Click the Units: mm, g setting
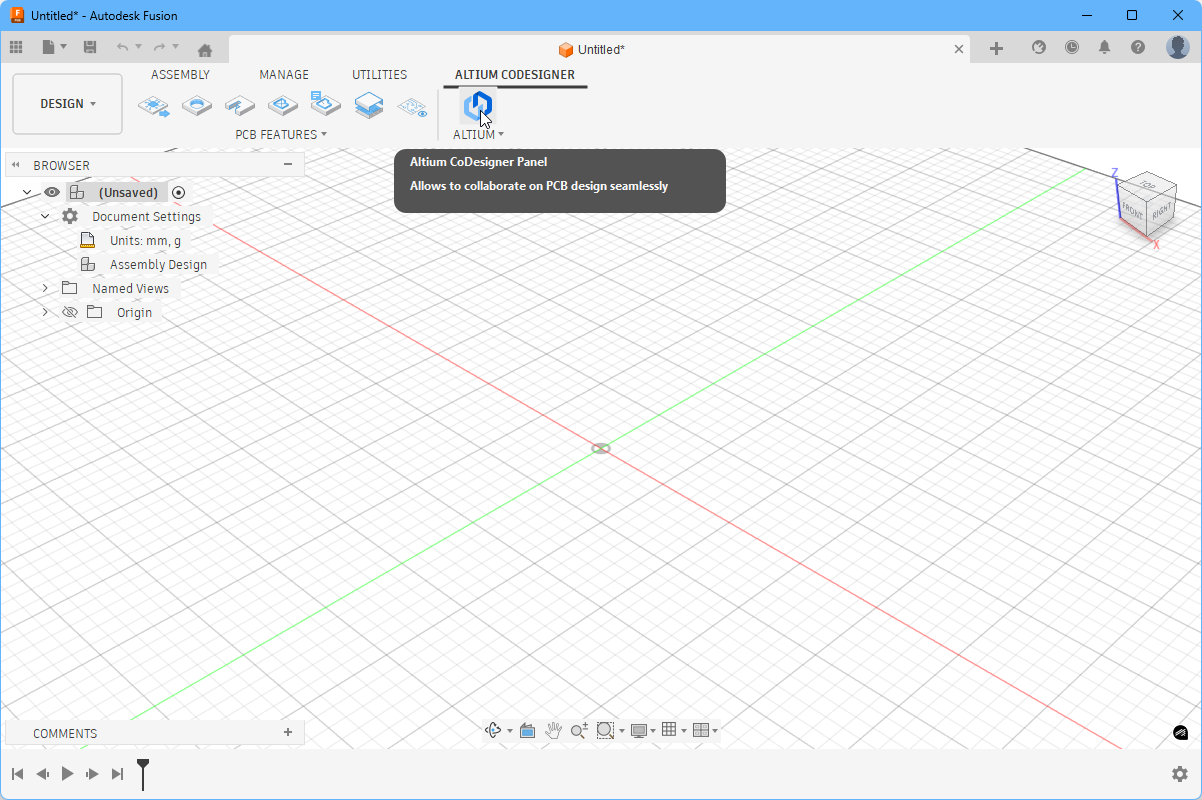Screen dimensions: 1202x800 (143, 240)
